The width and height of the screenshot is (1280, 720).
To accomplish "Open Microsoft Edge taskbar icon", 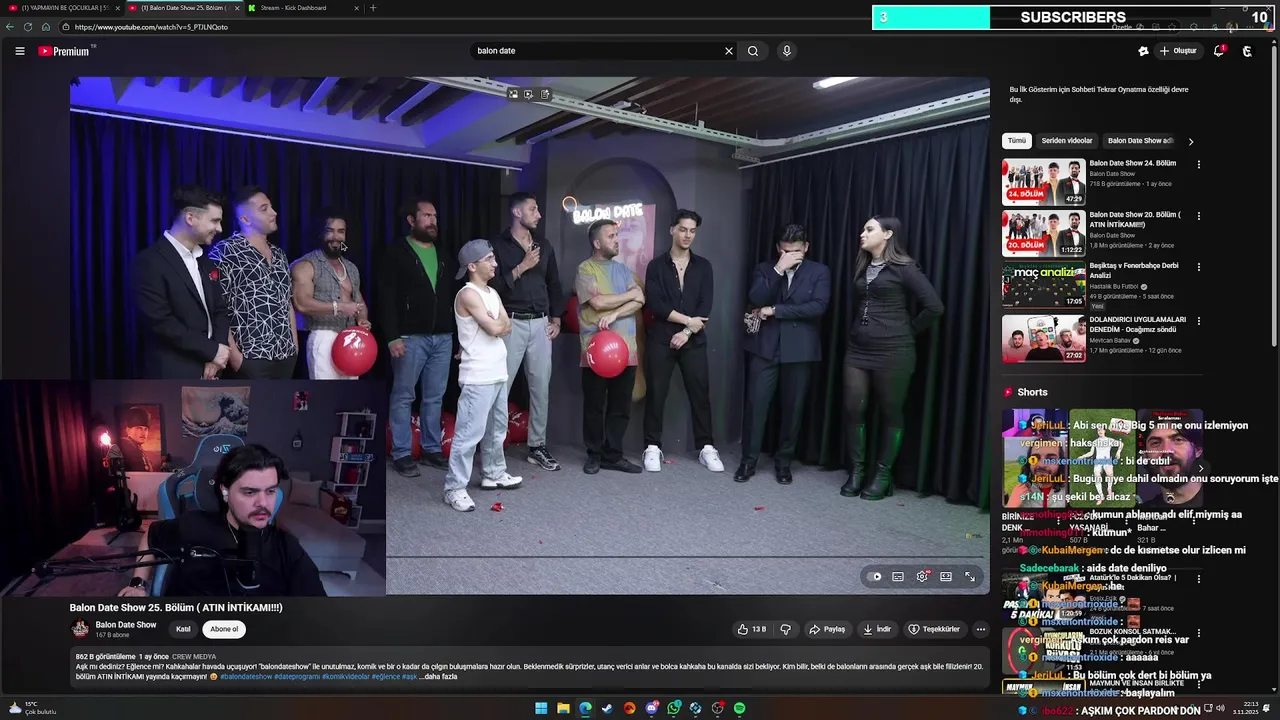I will [585, 708].
